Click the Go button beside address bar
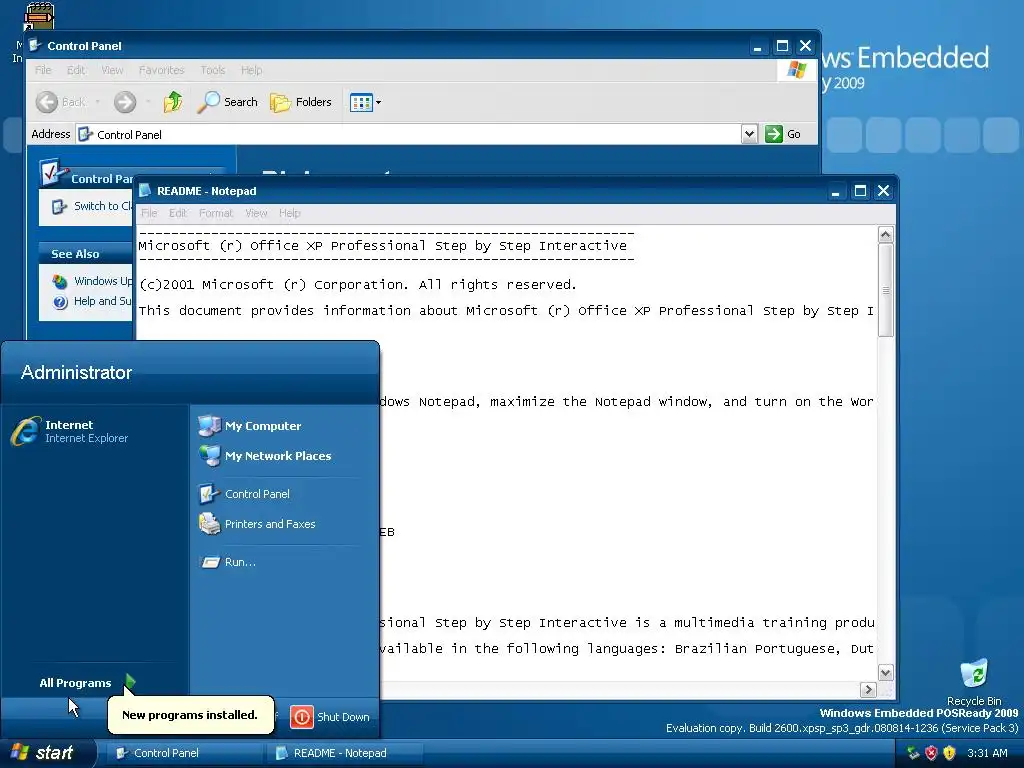Screen dimensions: 1024x768 coord(783,134)
